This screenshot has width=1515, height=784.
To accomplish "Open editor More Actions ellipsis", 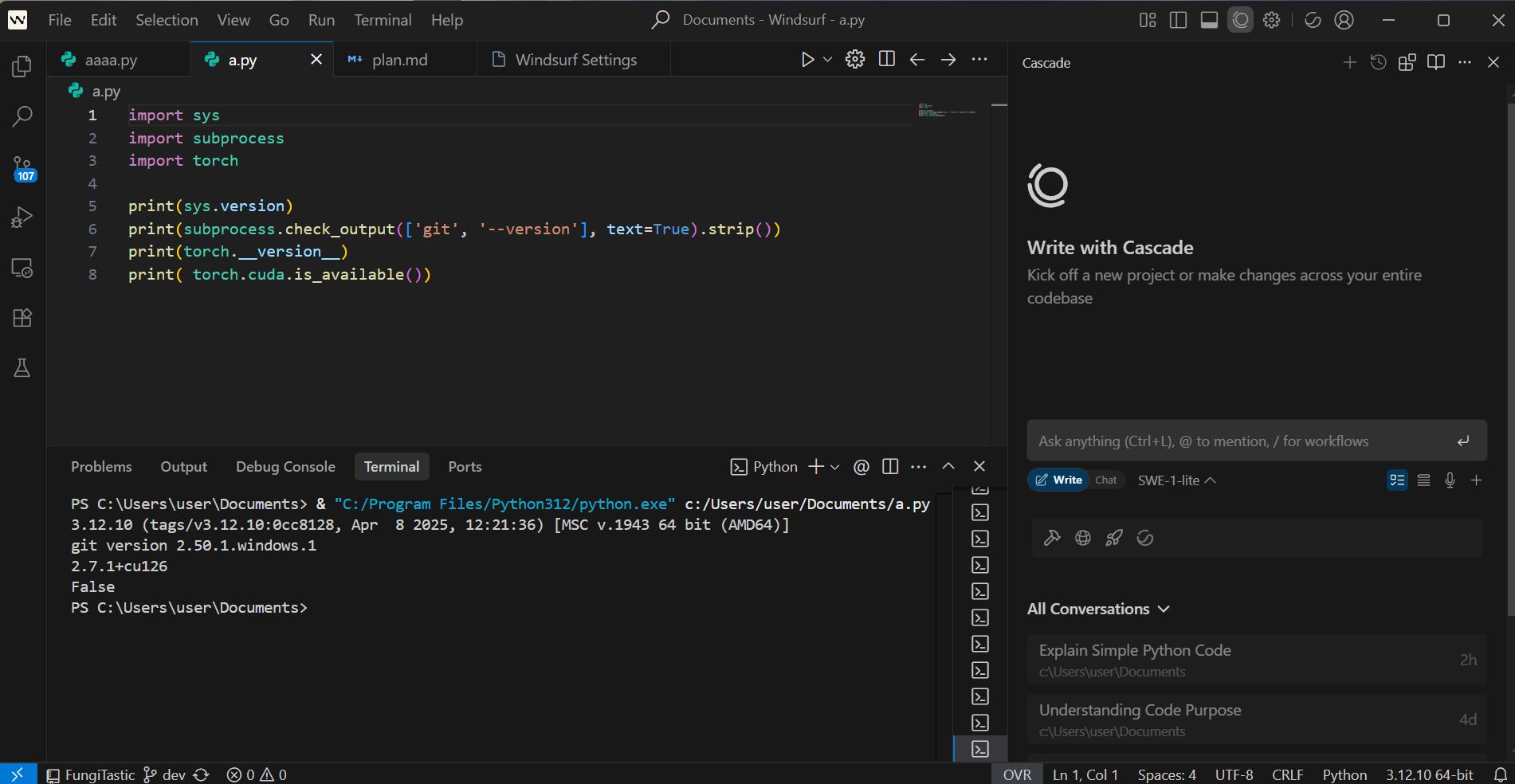I will click(x=979, y=59).
